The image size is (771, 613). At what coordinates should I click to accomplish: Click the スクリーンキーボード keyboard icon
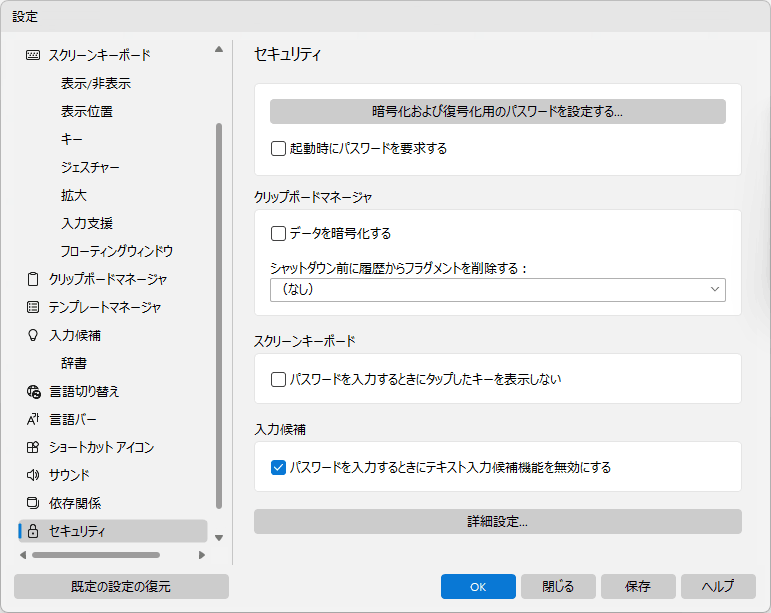pyautogui.click(x=33, y=55)
